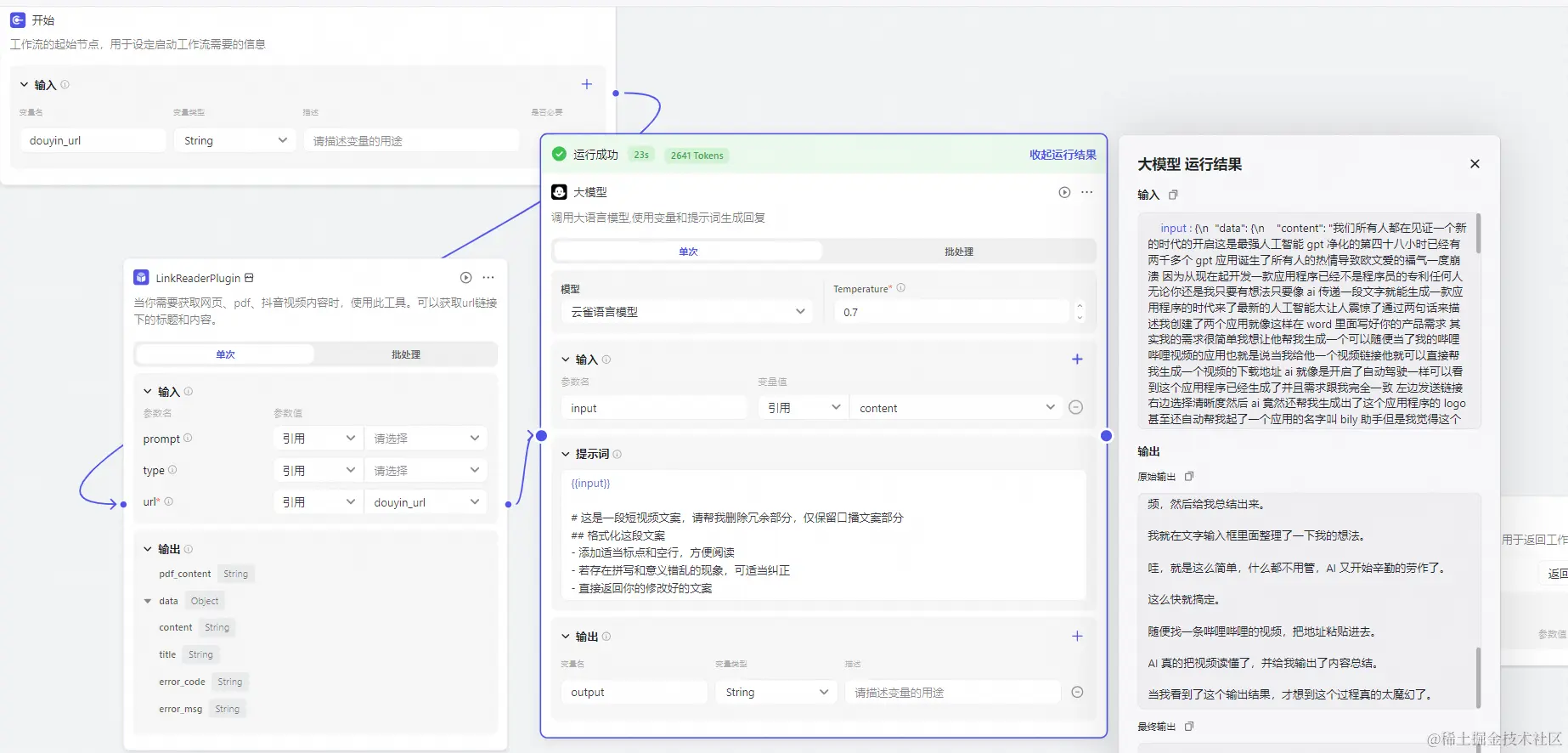Click the Start node description field 请描述变量的用途
Image resolution: width=1568 pixels, height=753 pixels.
pyautogui.click(x=411, y=140)
